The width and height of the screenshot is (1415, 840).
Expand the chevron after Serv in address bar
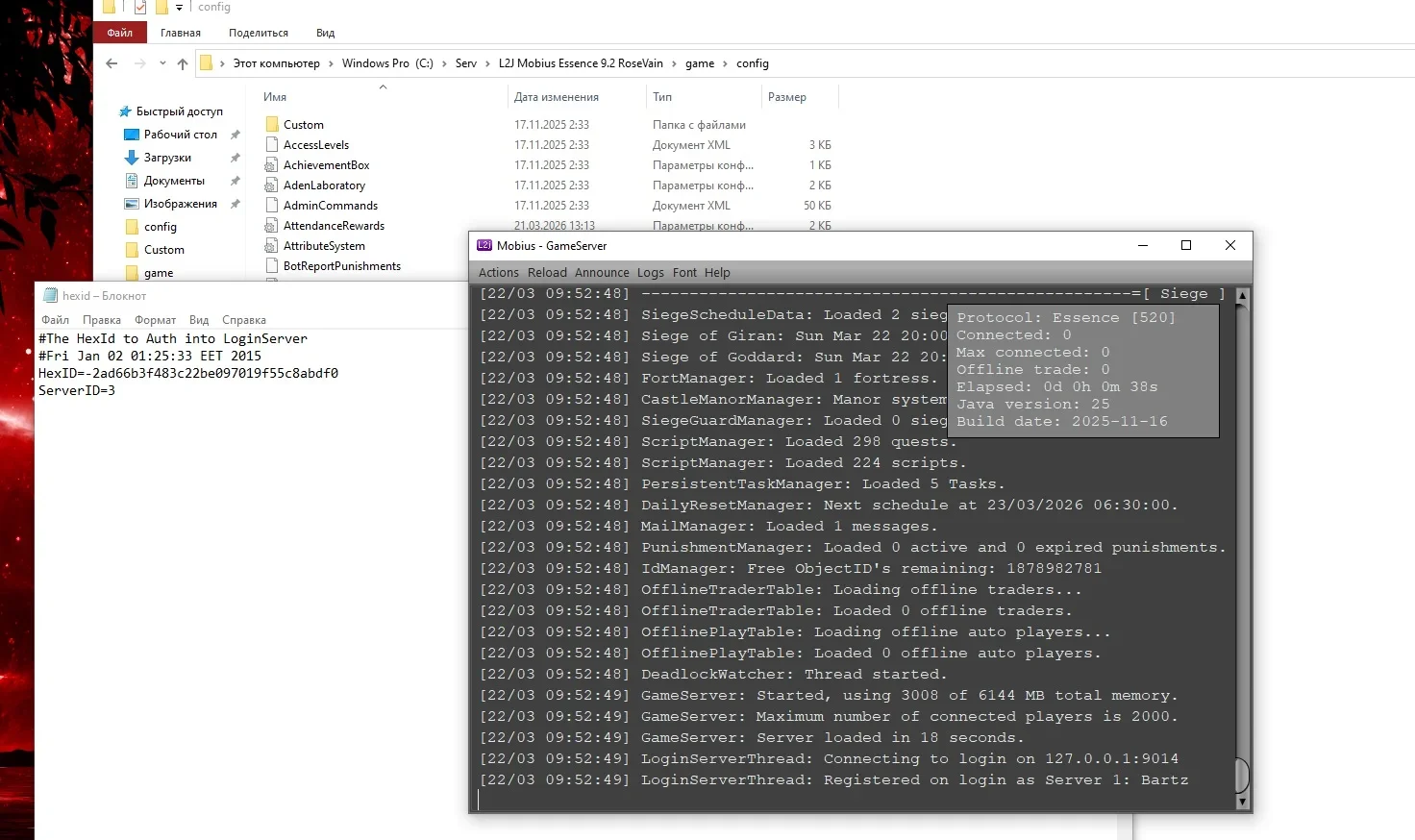coord(487,63)
